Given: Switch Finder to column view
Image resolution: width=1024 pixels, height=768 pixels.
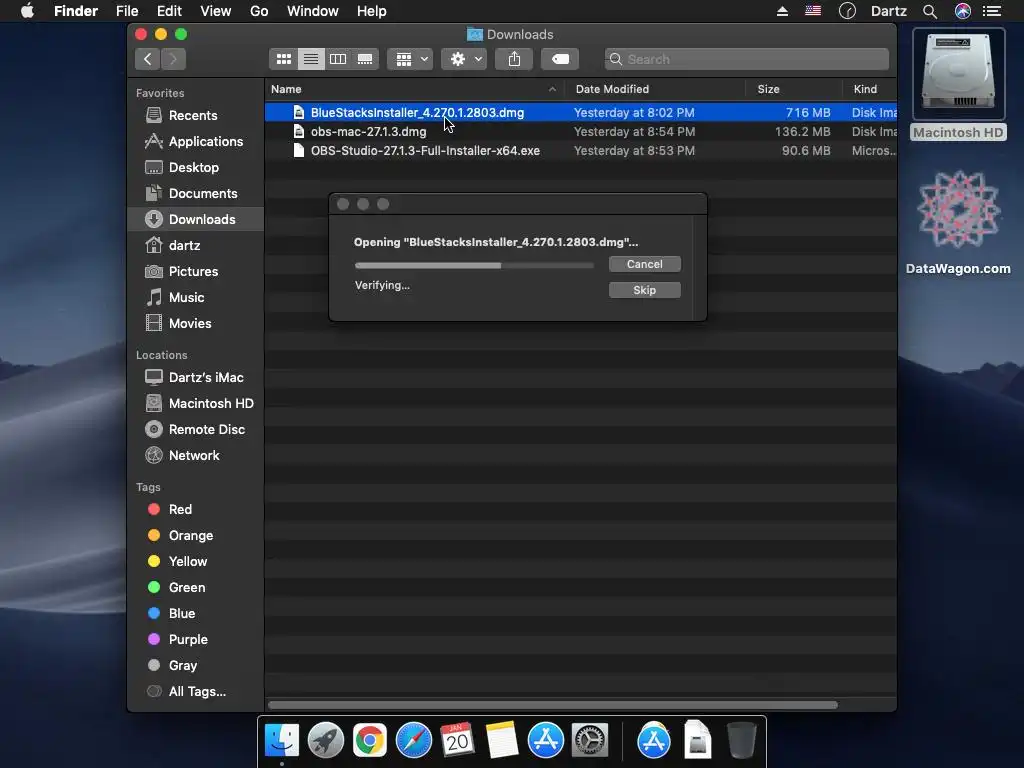Looking at the screenshot, I should click(x=338, y=59).
